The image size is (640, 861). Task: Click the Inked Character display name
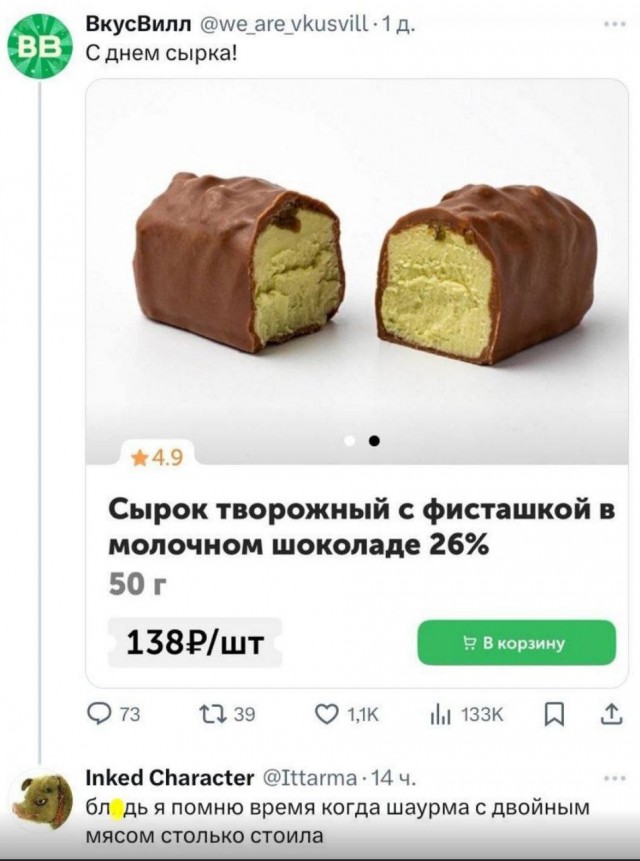point(171,778)
